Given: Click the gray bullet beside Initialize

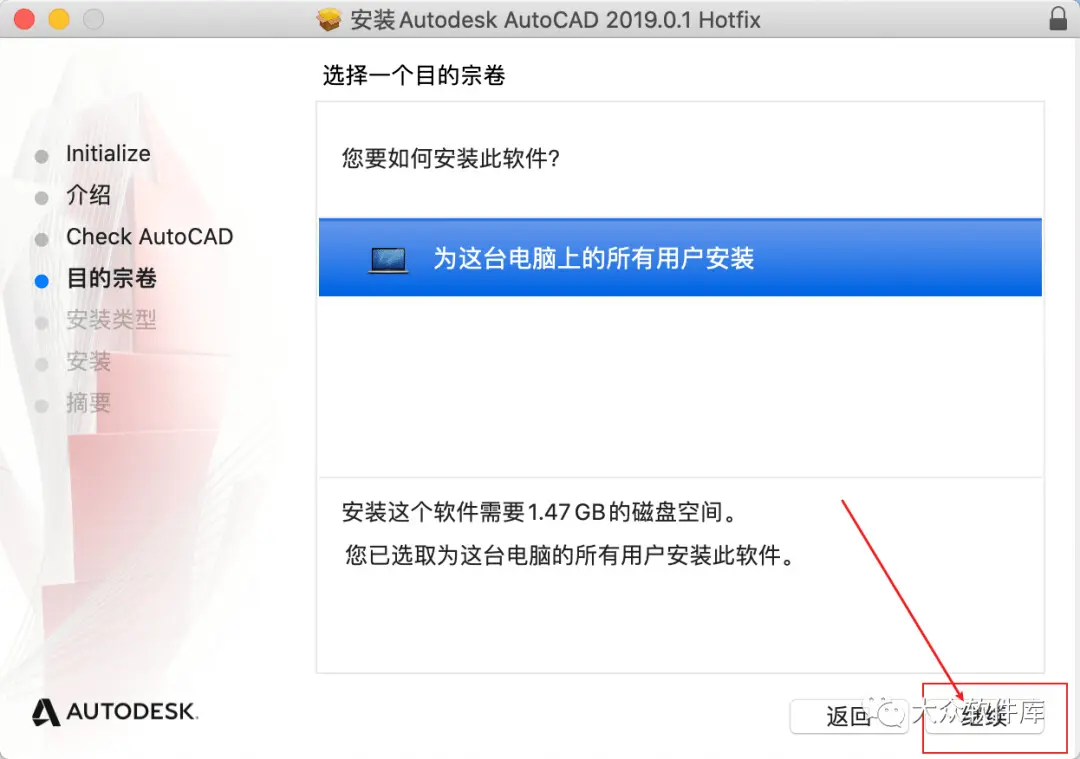Looking at the screenshot, I should point(41,157).
